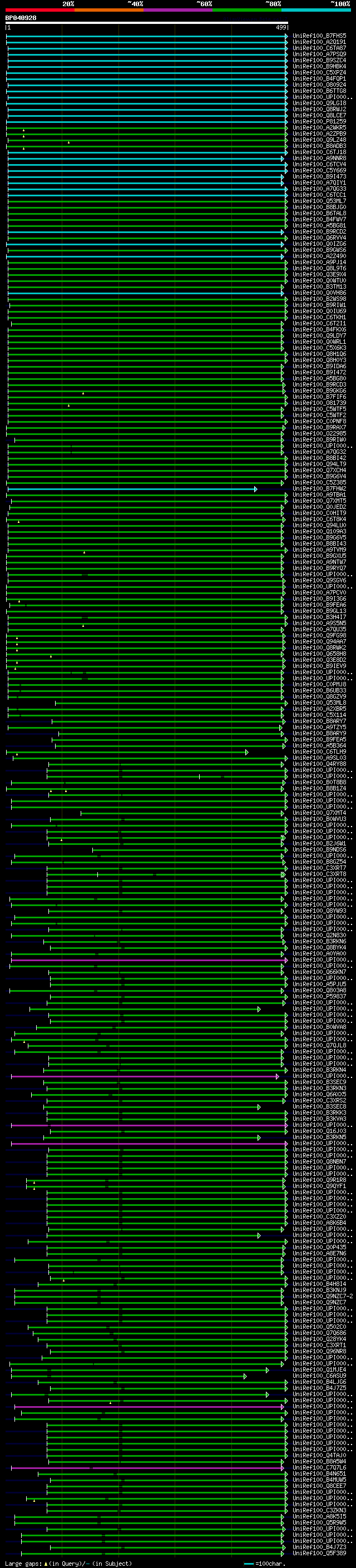Select hit label UniRef100_C6TKH1
This screenshot has width=356, height=1568.
[319, 317]
